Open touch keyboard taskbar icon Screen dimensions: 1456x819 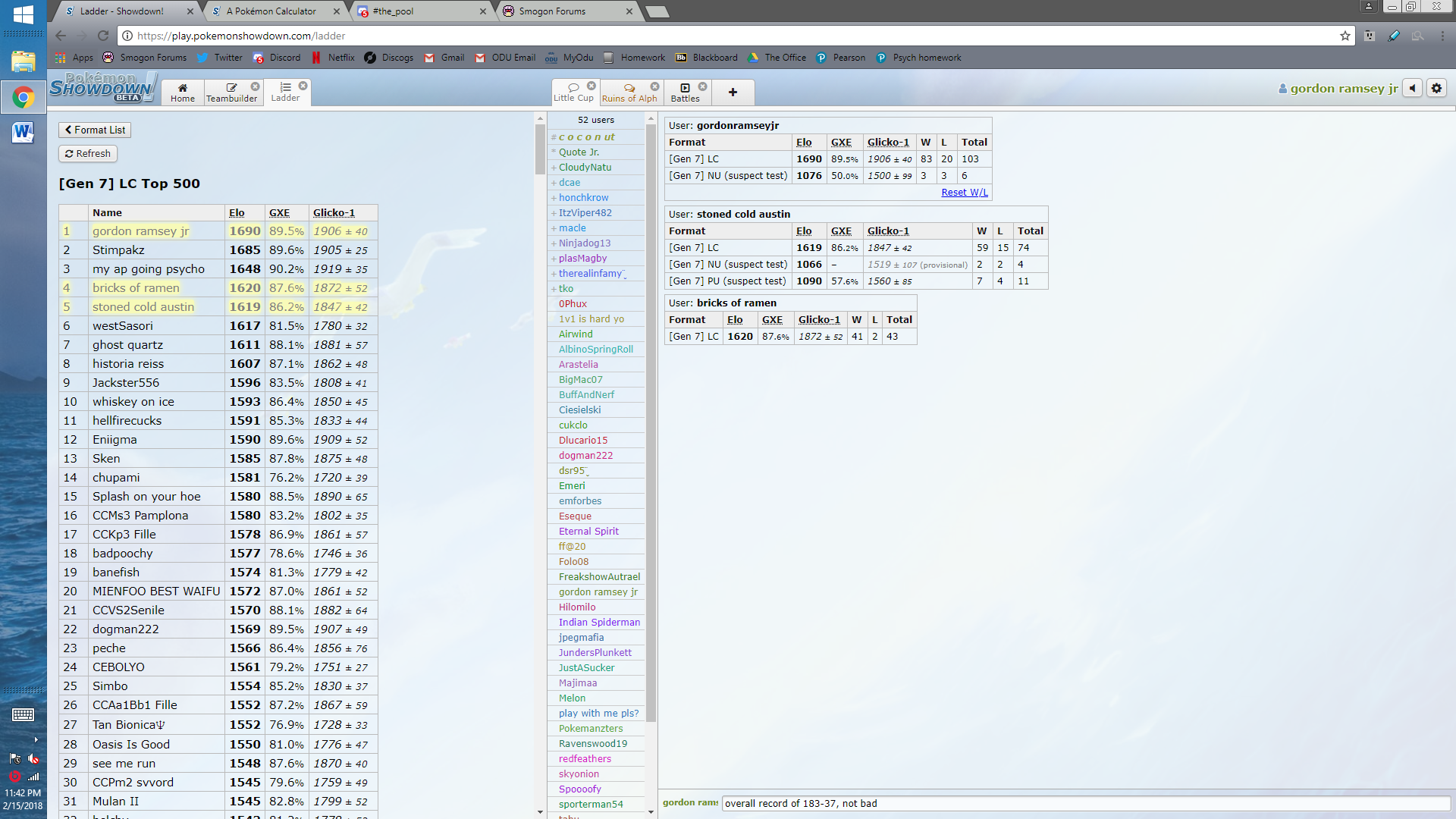coord(23,714)
